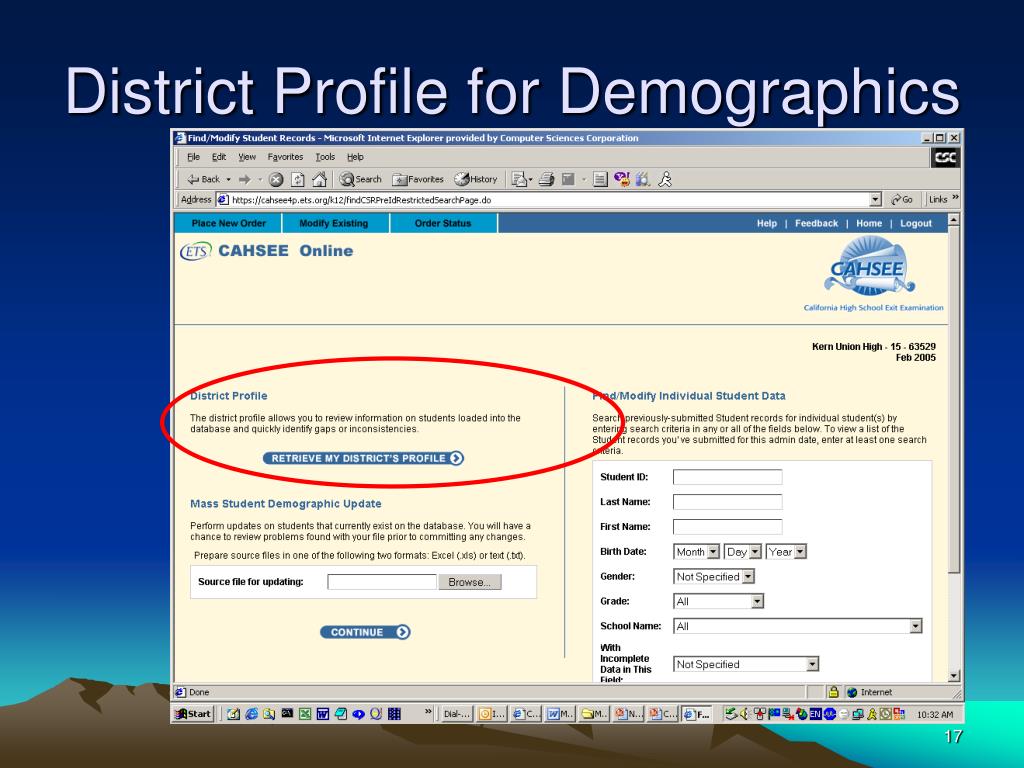The height and width of the screenshot is (768, 1024).
Task: Expand the Back button history arrow
Action: coord(229,180)
